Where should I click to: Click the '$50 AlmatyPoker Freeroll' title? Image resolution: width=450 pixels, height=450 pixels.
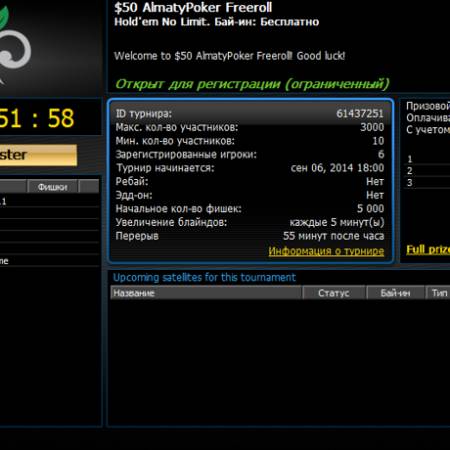[193, 8]
